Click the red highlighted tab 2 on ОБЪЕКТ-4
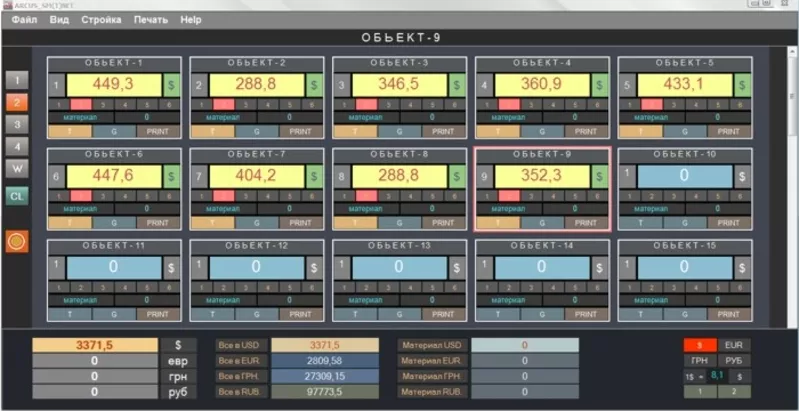 pos(509,104)
